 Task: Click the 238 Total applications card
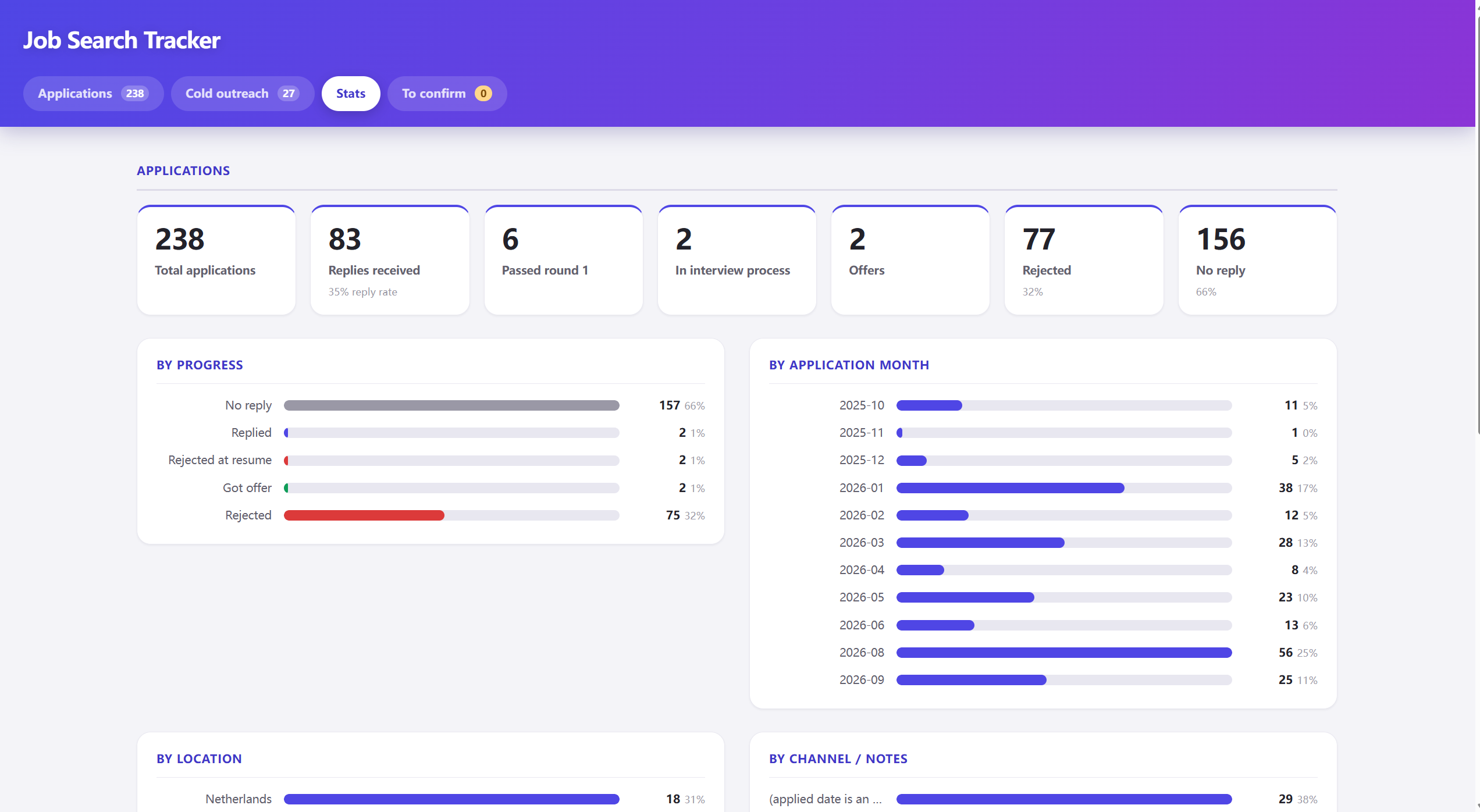tap(216, 260)
